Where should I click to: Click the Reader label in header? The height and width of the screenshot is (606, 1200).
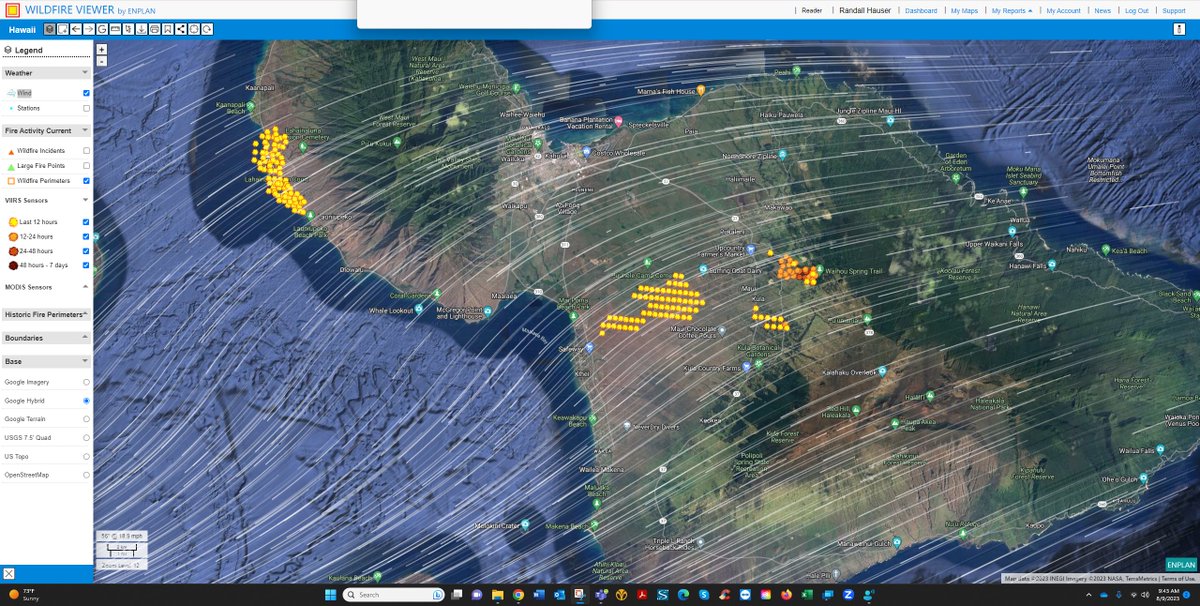[812, 11]
